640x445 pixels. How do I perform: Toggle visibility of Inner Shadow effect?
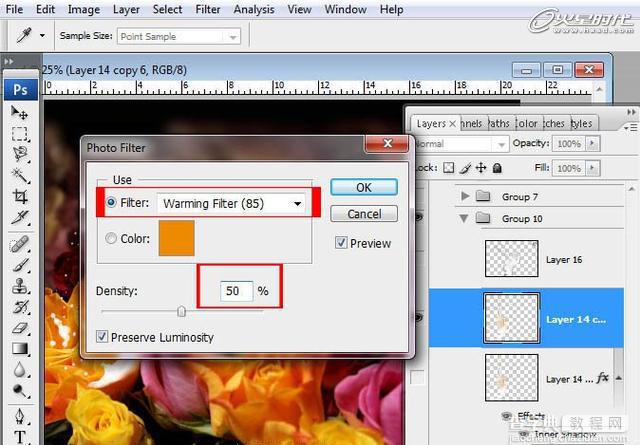click(524, 433)
